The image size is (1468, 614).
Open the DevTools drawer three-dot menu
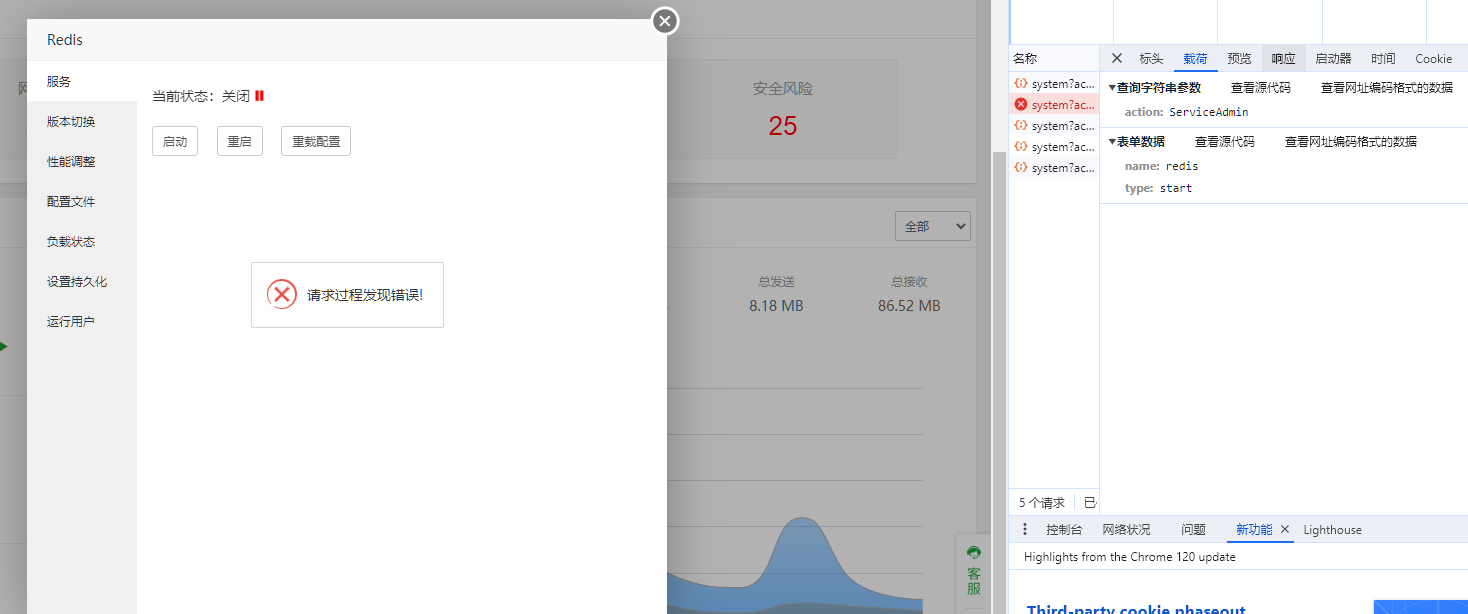click(x=1024, y=529)
